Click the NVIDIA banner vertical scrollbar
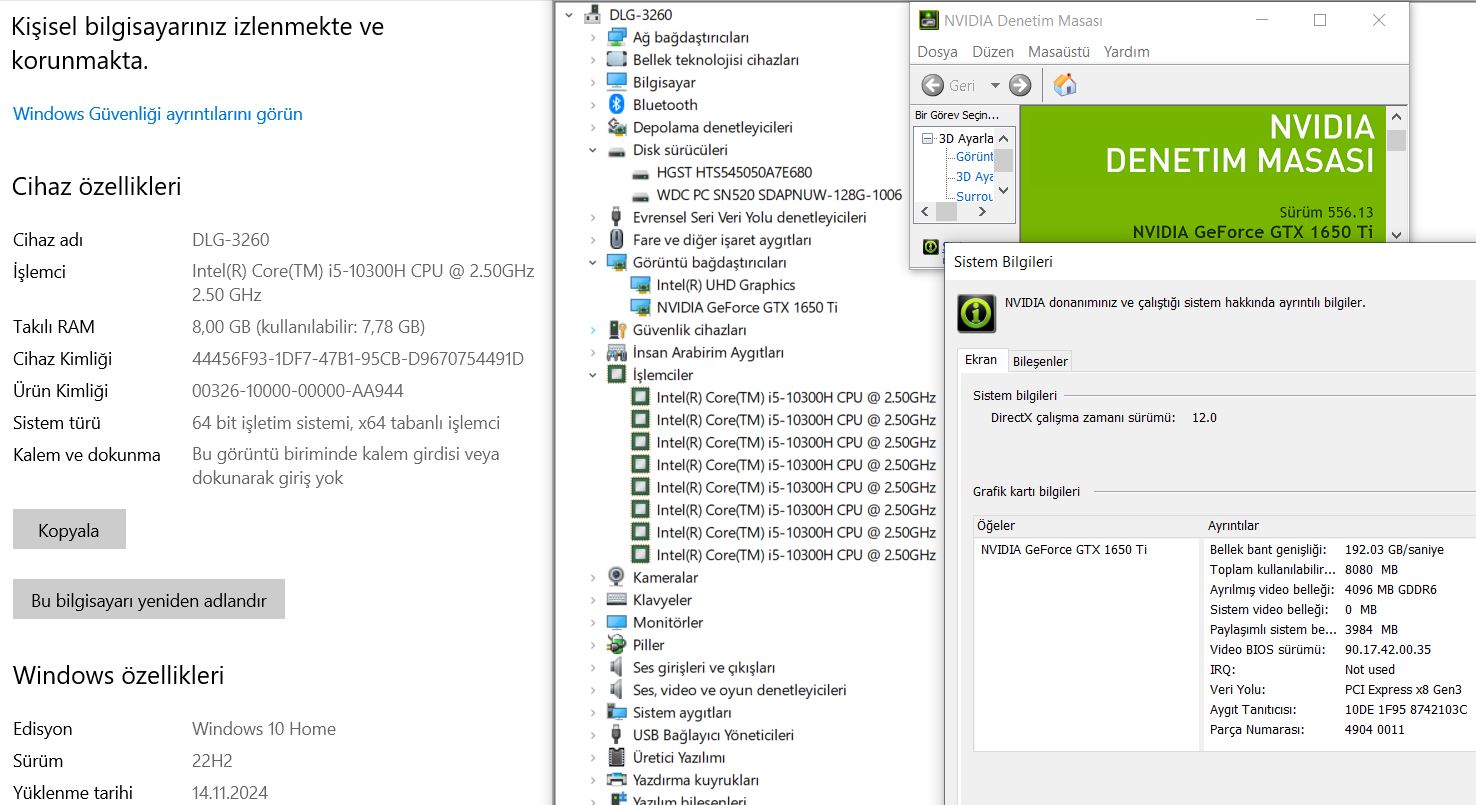 tap(1396, 174)
